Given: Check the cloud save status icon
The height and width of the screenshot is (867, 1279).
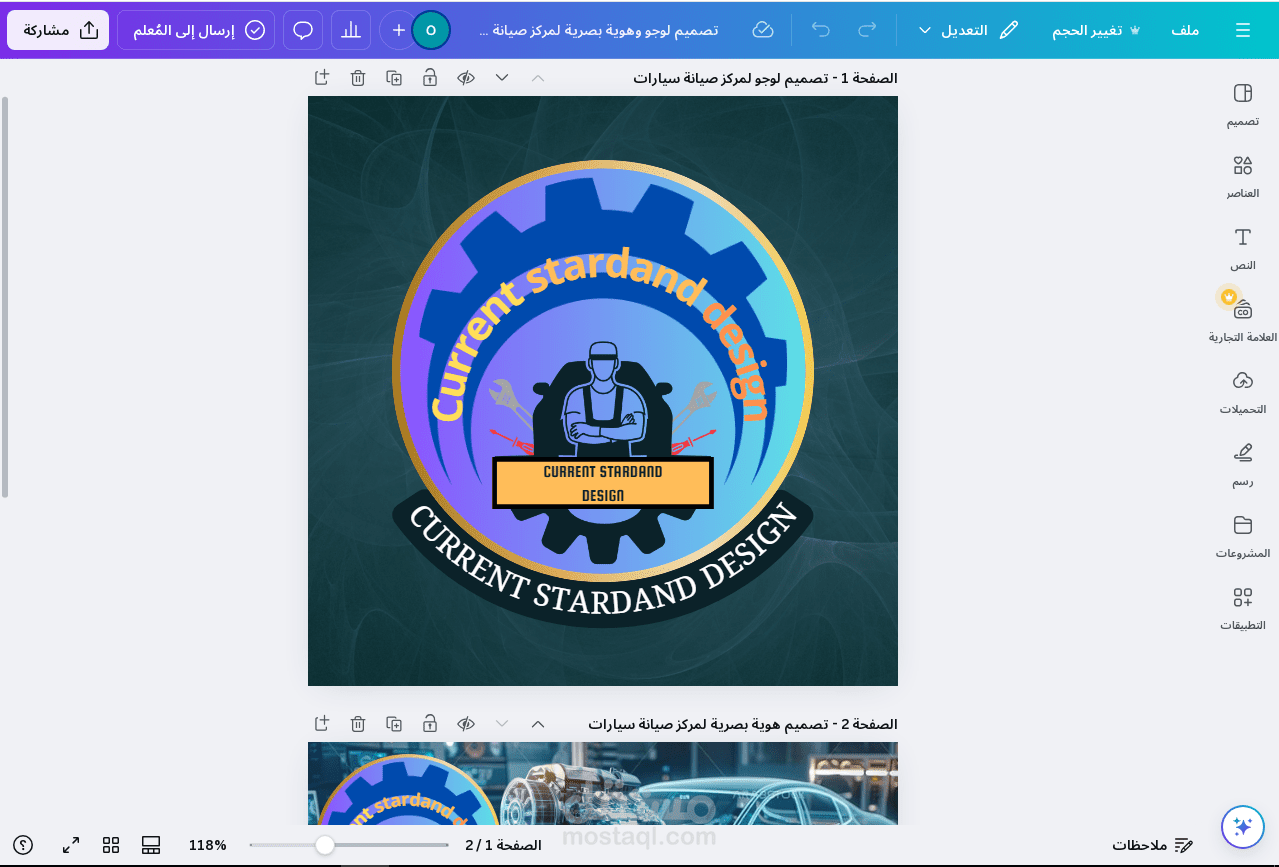Looking at the screenshot, I should (x=763, y=30).
